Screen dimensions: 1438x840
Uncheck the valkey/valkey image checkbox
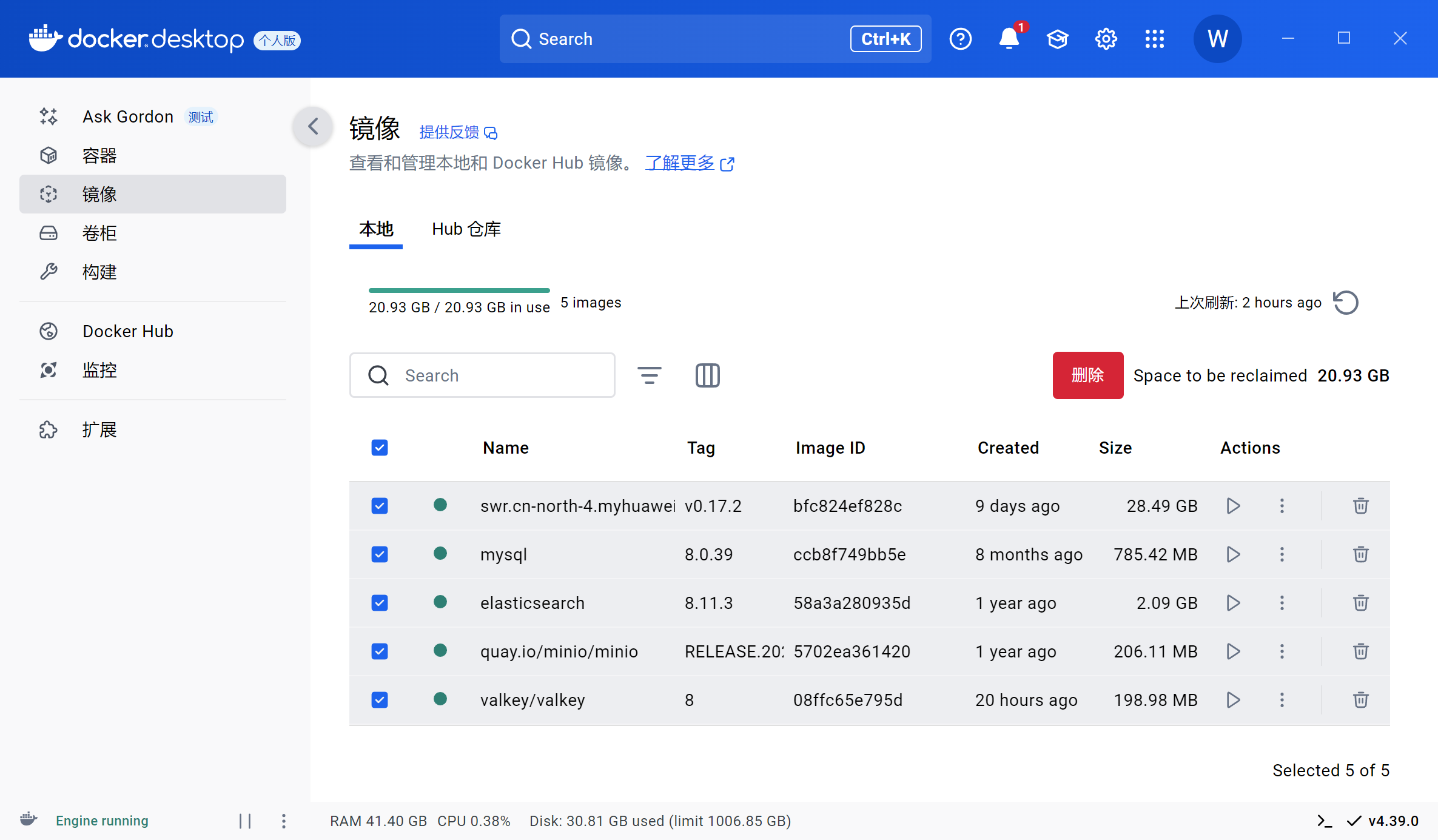(380, 700)
